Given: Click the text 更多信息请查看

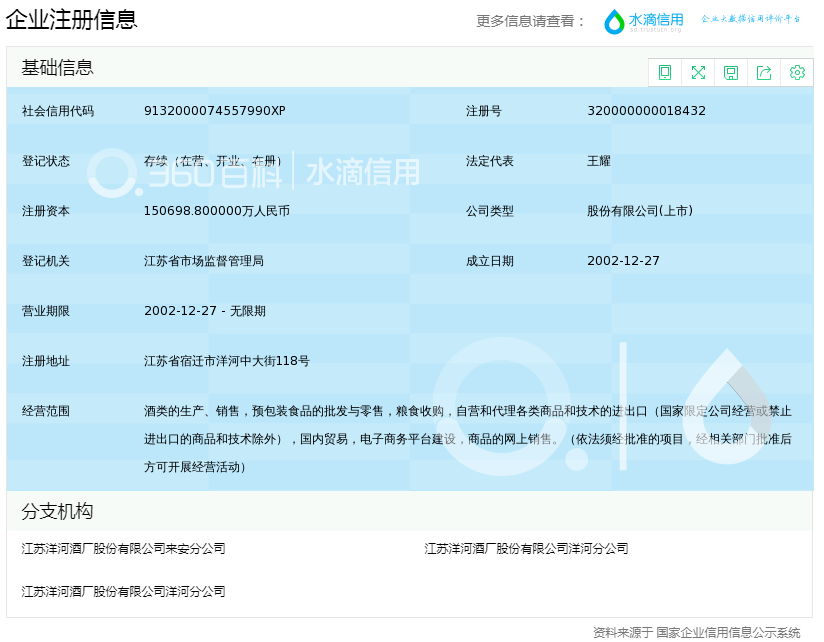Looking at the screenshot, I should click(x=530, y=21).
